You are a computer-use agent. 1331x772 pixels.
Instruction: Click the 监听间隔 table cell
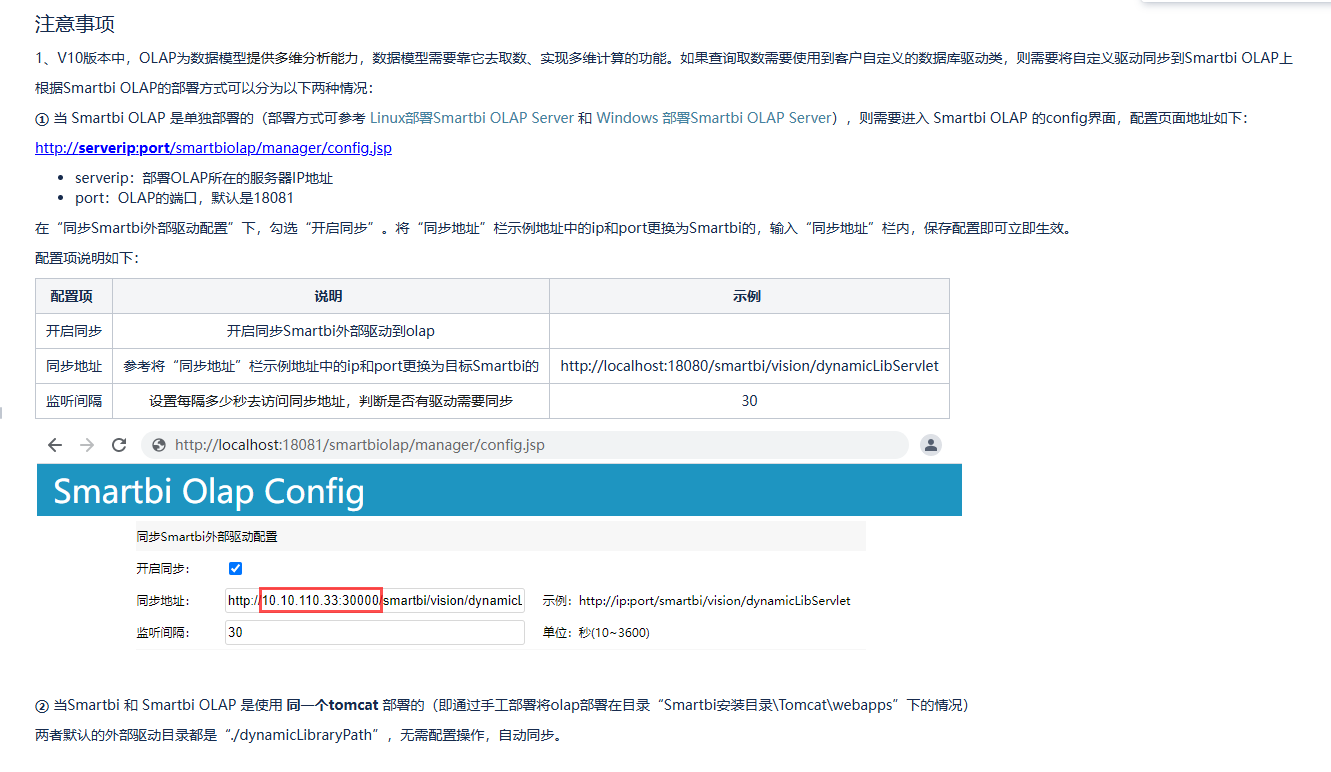point(74,401)
